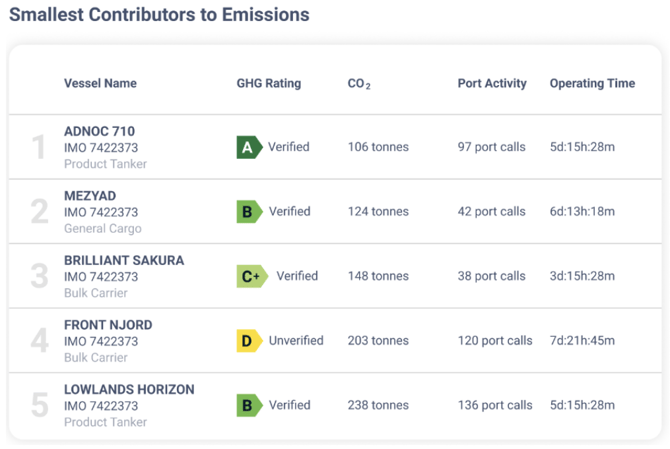This screenshot has height=449, width=670.
Task: Click operating time 6d:13h:18m
Action: tap(582, 211)
